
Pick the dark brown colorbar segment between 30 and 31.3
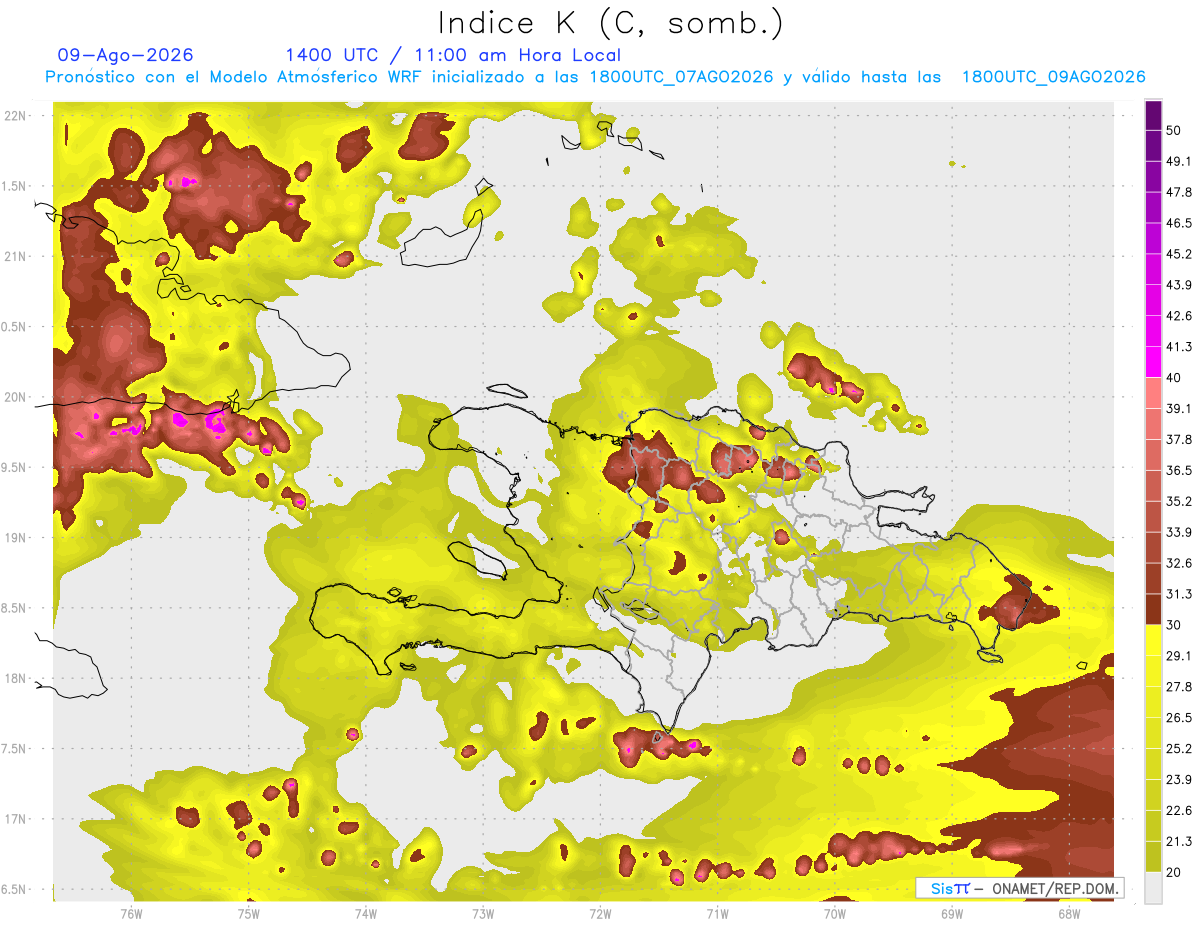(1153, 609)
